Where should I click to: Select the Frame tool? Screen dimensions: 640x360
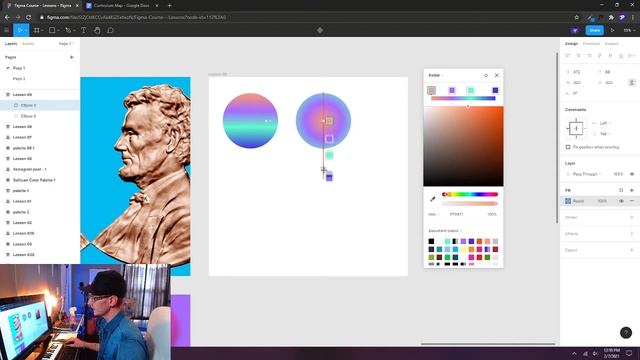pyautogui.click(x=37, y=30)
